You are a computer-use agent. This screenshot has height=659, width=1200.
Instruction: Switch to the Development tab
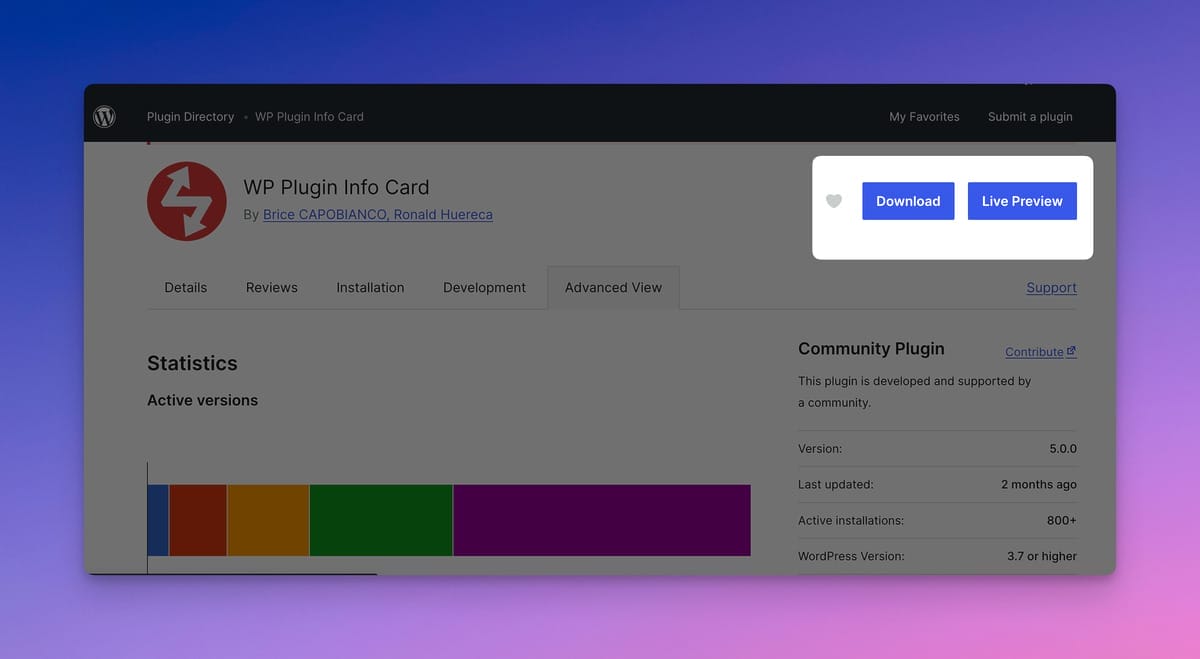point(484,288)
